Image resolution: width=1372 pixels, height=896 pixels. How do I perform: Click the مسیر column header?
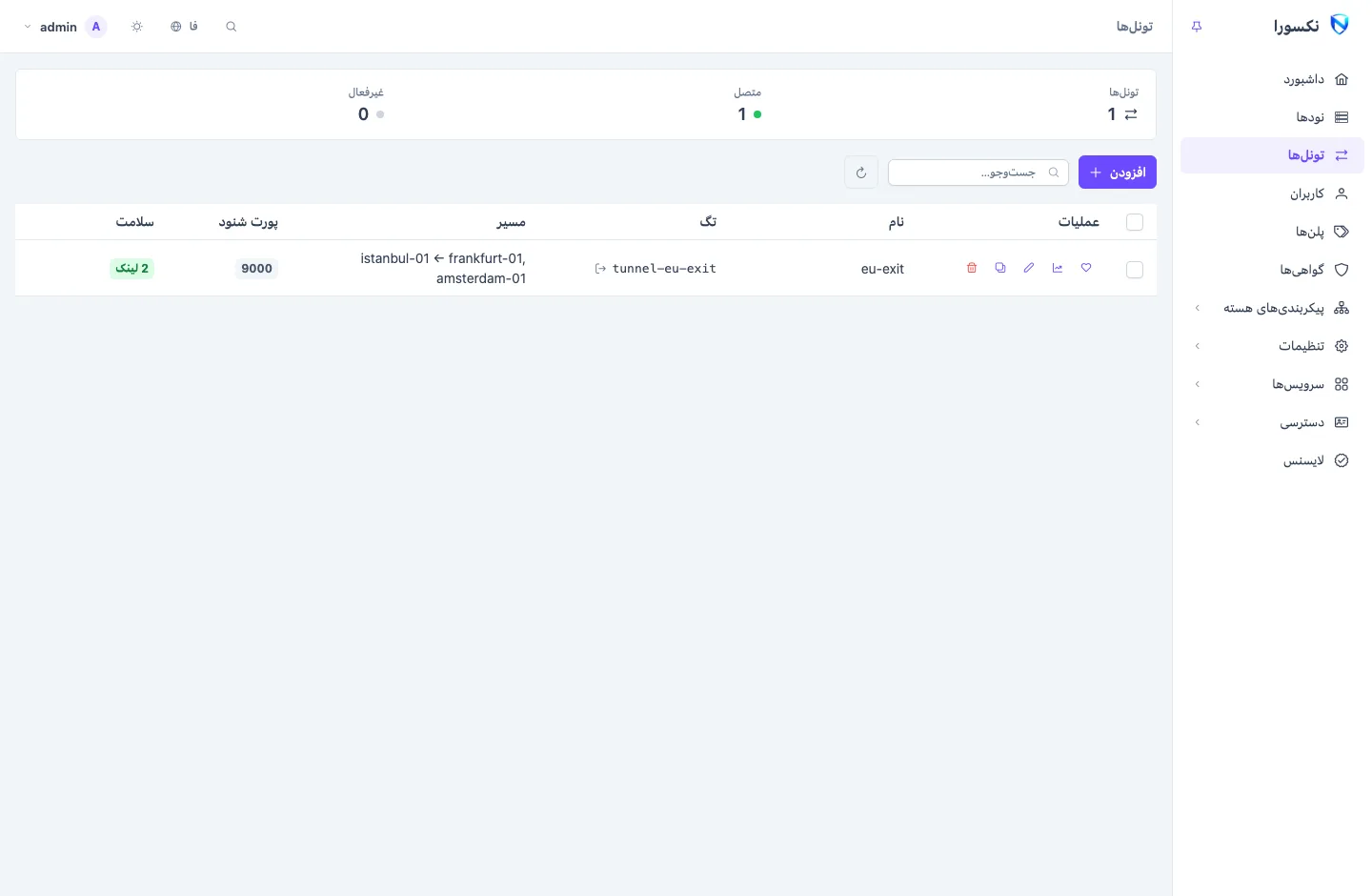(x=511, y=222)
